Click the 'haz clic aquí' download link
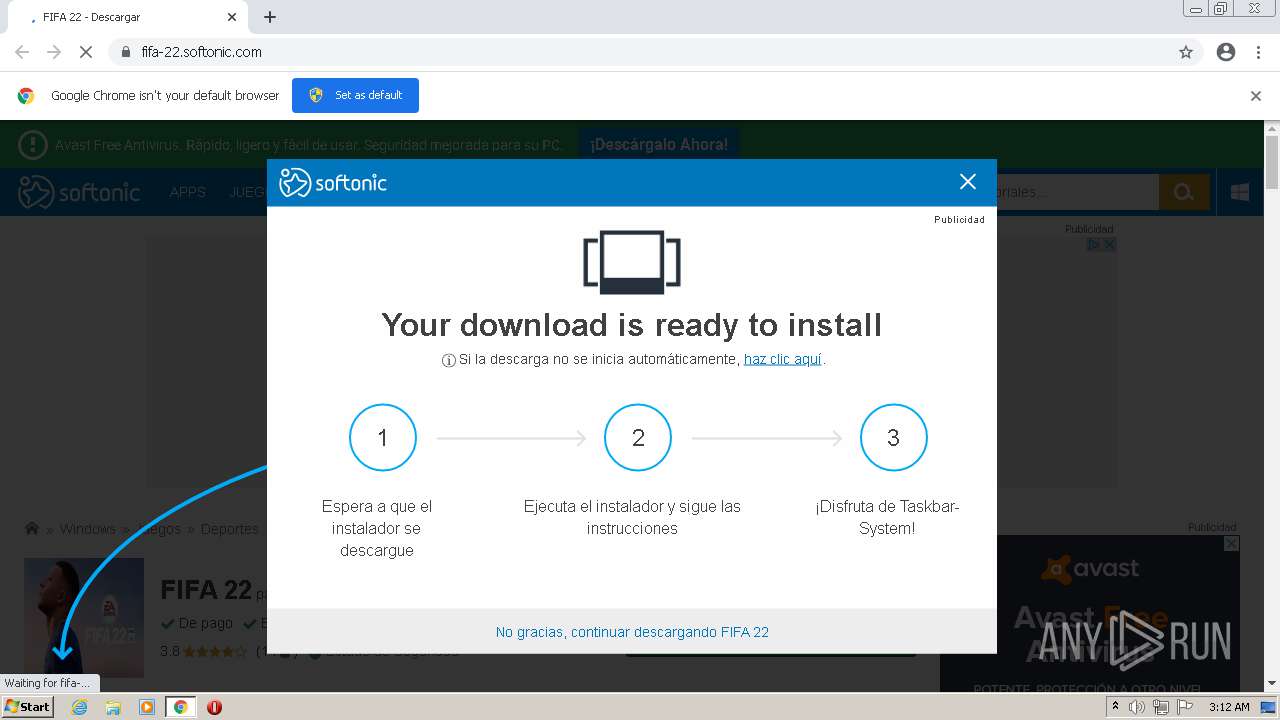Image resolution: width=1280 pixels, height=720 pixels. (x=783, y=359)
